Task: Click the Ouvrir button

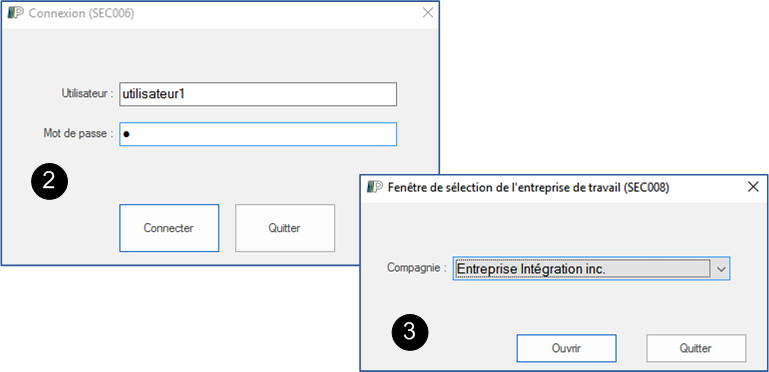Action: (566, 348)
